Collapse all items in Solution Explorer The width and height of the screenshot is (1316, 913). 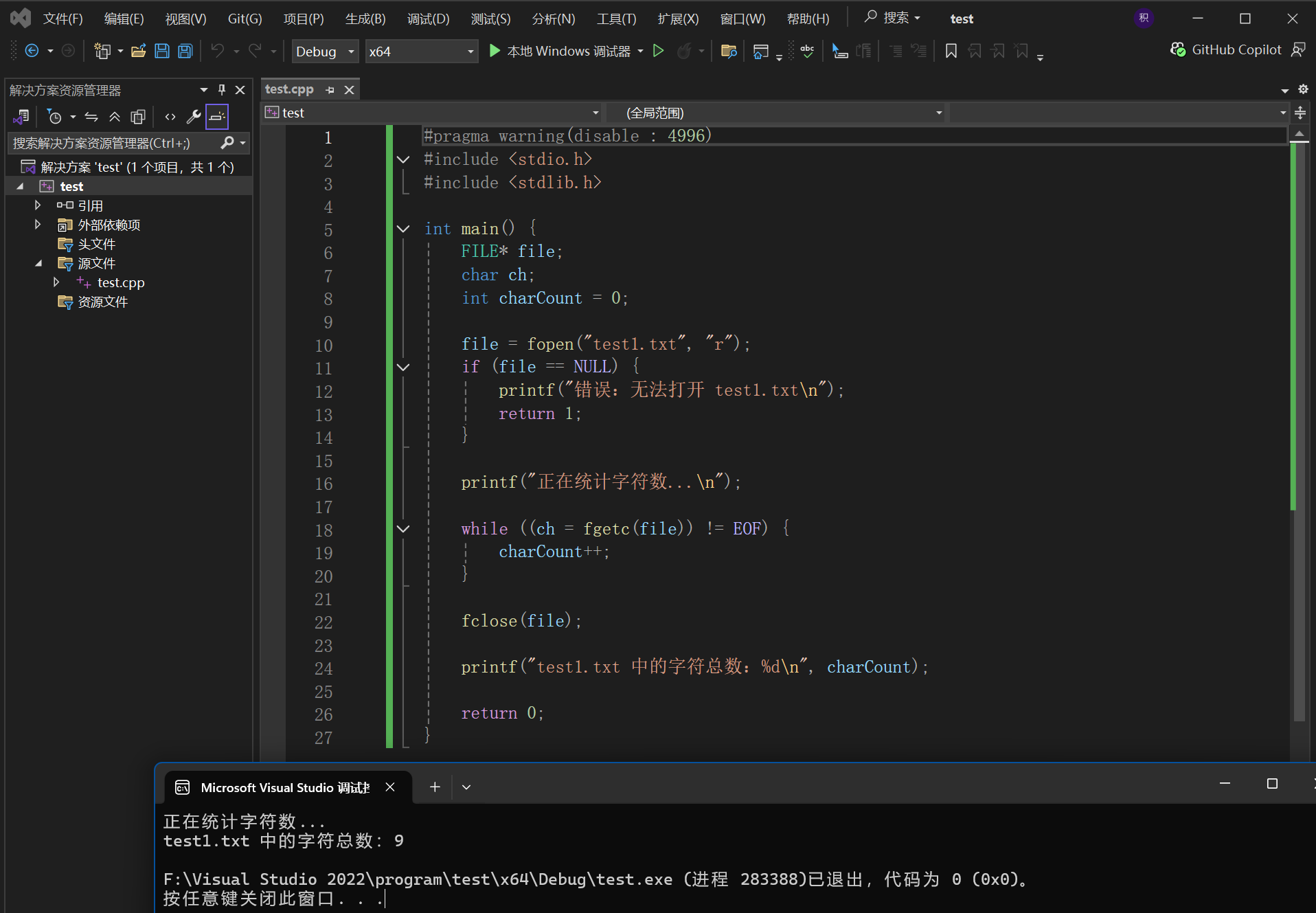pyautogui.click(x=115, y=117)
